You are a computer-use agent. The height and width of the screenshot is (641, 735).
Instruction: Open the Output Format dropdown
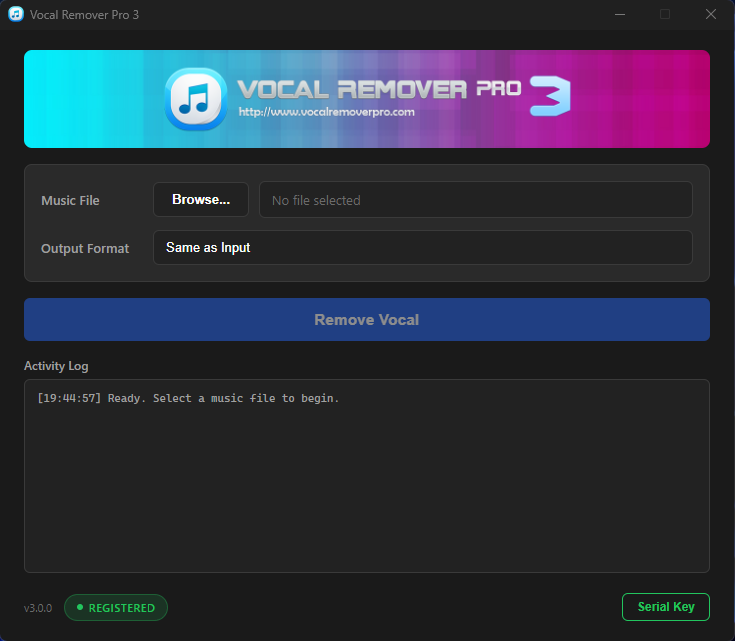coord(423,248)
